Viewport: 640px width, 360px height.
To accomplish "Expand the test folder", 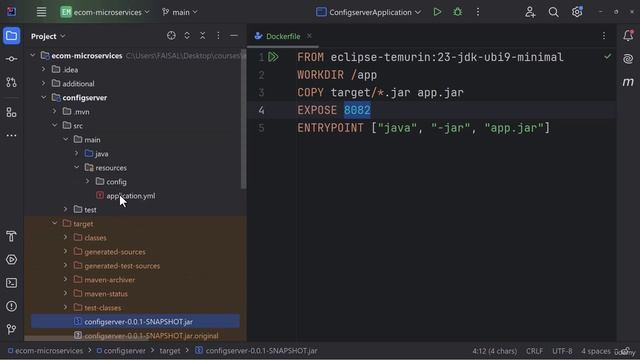I will (66, 209).
